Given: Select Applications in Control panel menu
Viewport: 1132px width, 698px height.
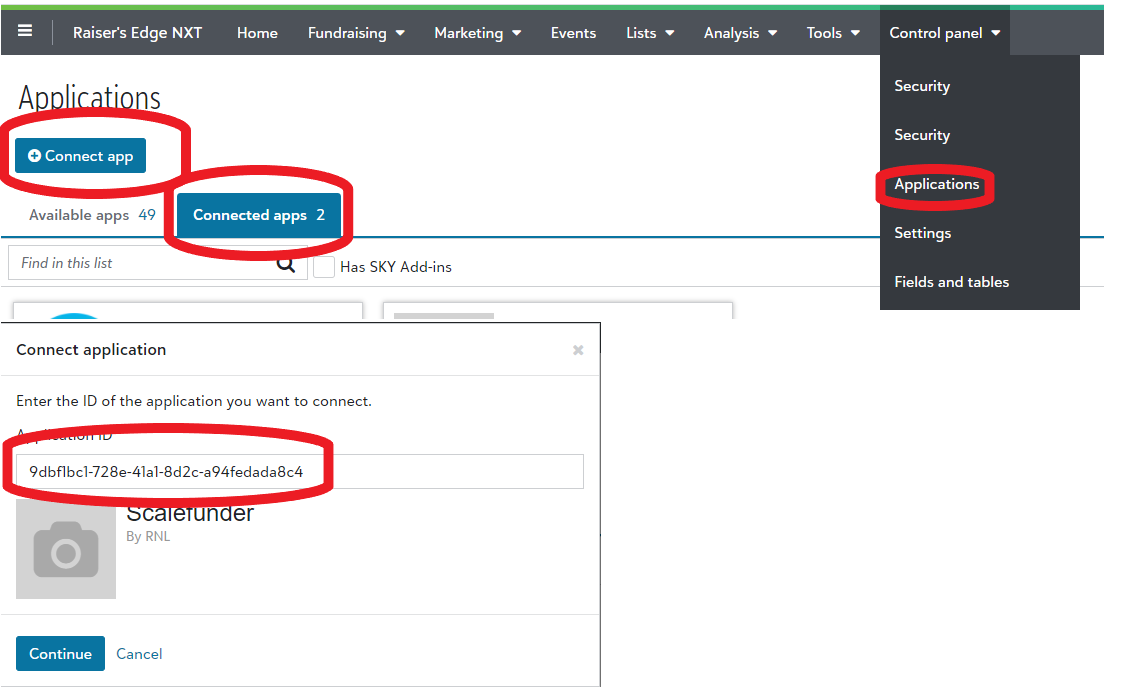Looking at the screenshot, I should pos(936,184).
